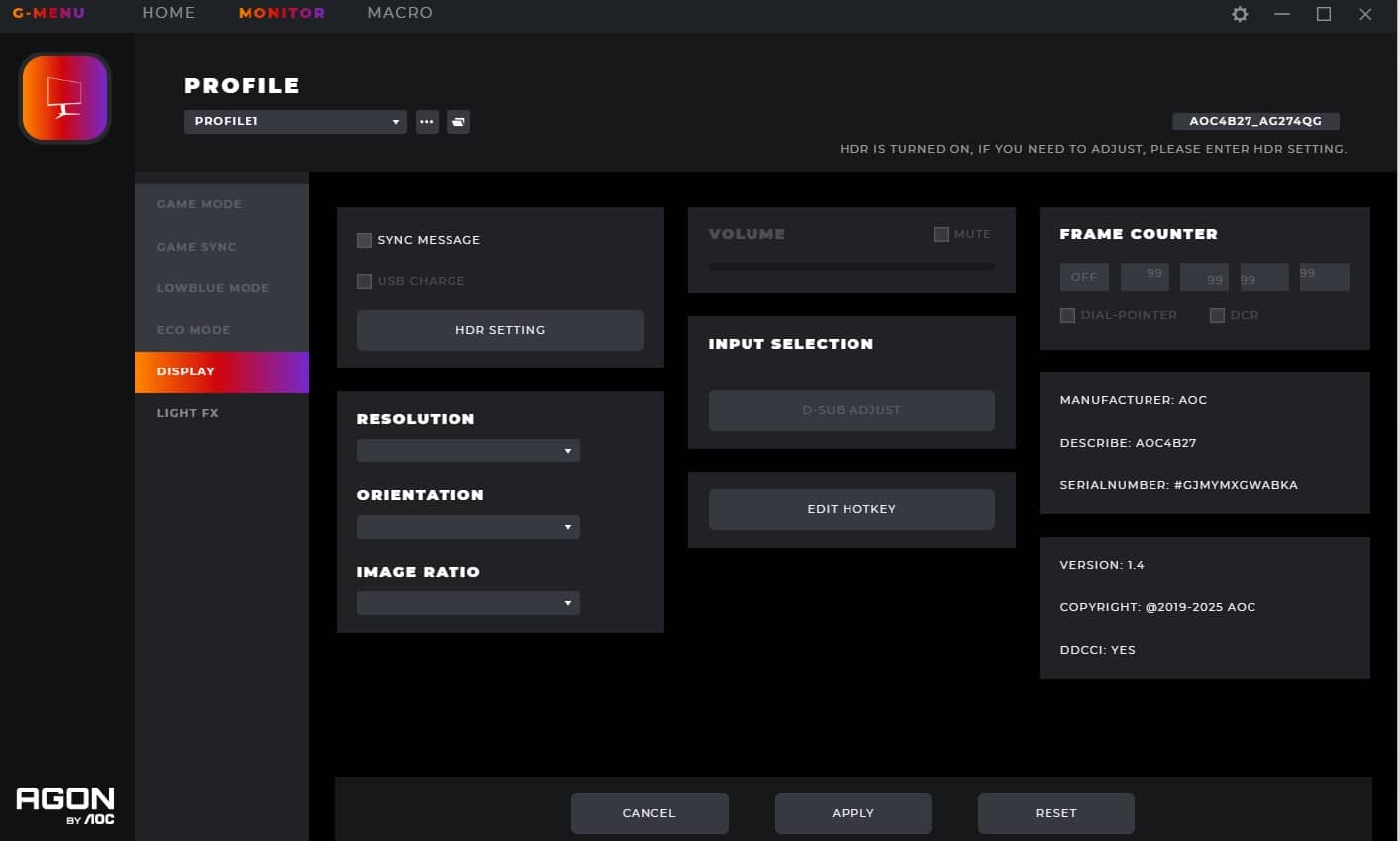Screen dimensions: 1400x841
Task: Close the G-Menu window
Action: (x=1365, y=14)
